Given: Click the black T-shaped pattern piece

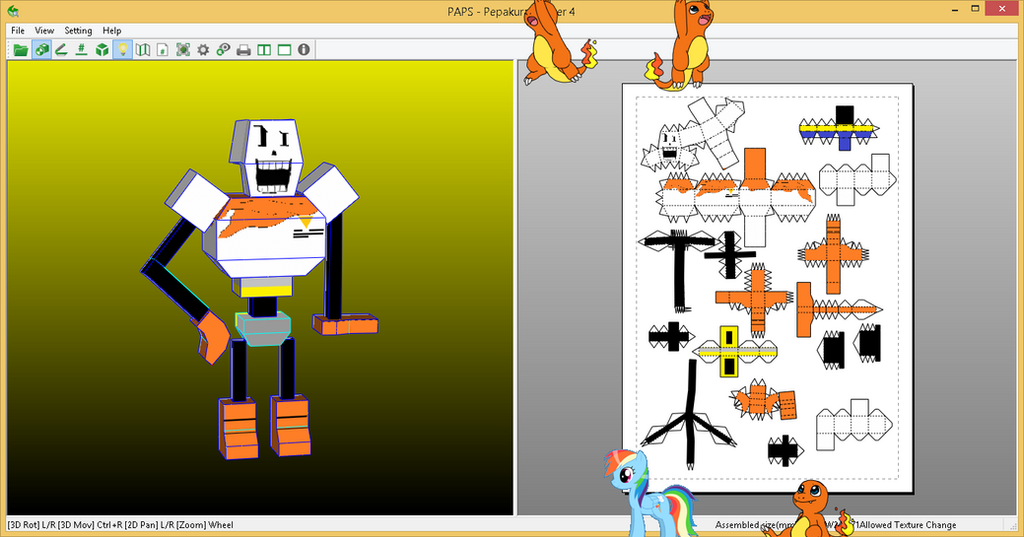Looking at the screenshot, I should coord(677,269).
